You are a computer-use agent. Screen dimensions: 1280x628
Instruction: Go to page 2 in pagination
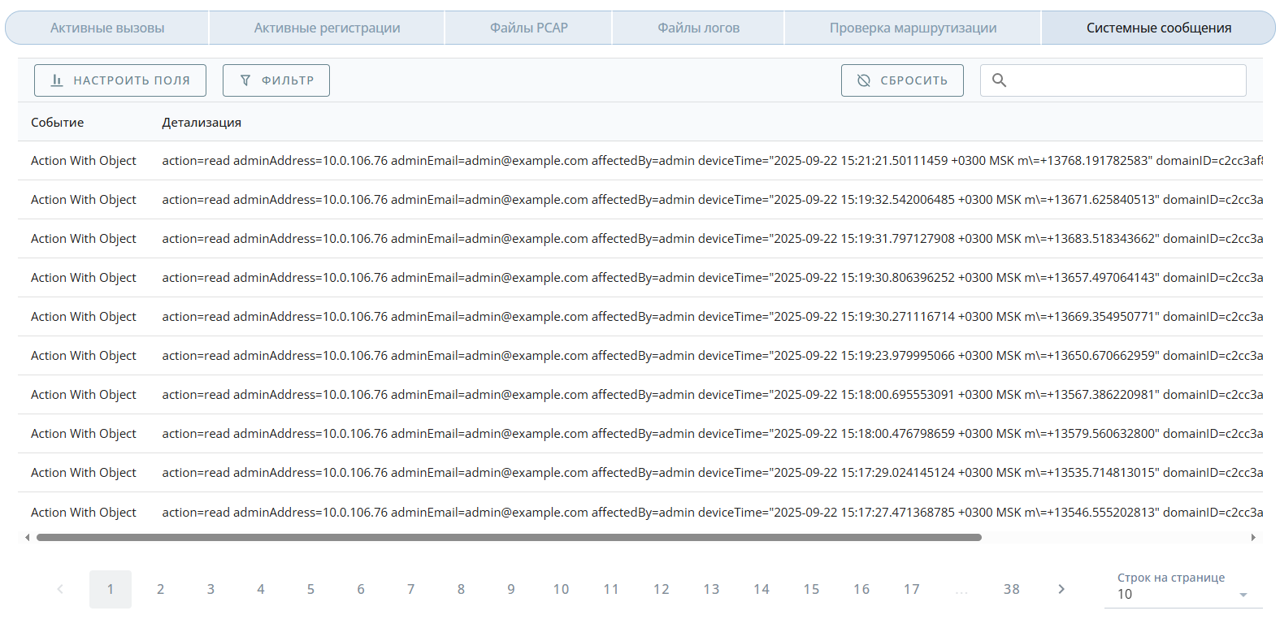[x=160, y=589]
